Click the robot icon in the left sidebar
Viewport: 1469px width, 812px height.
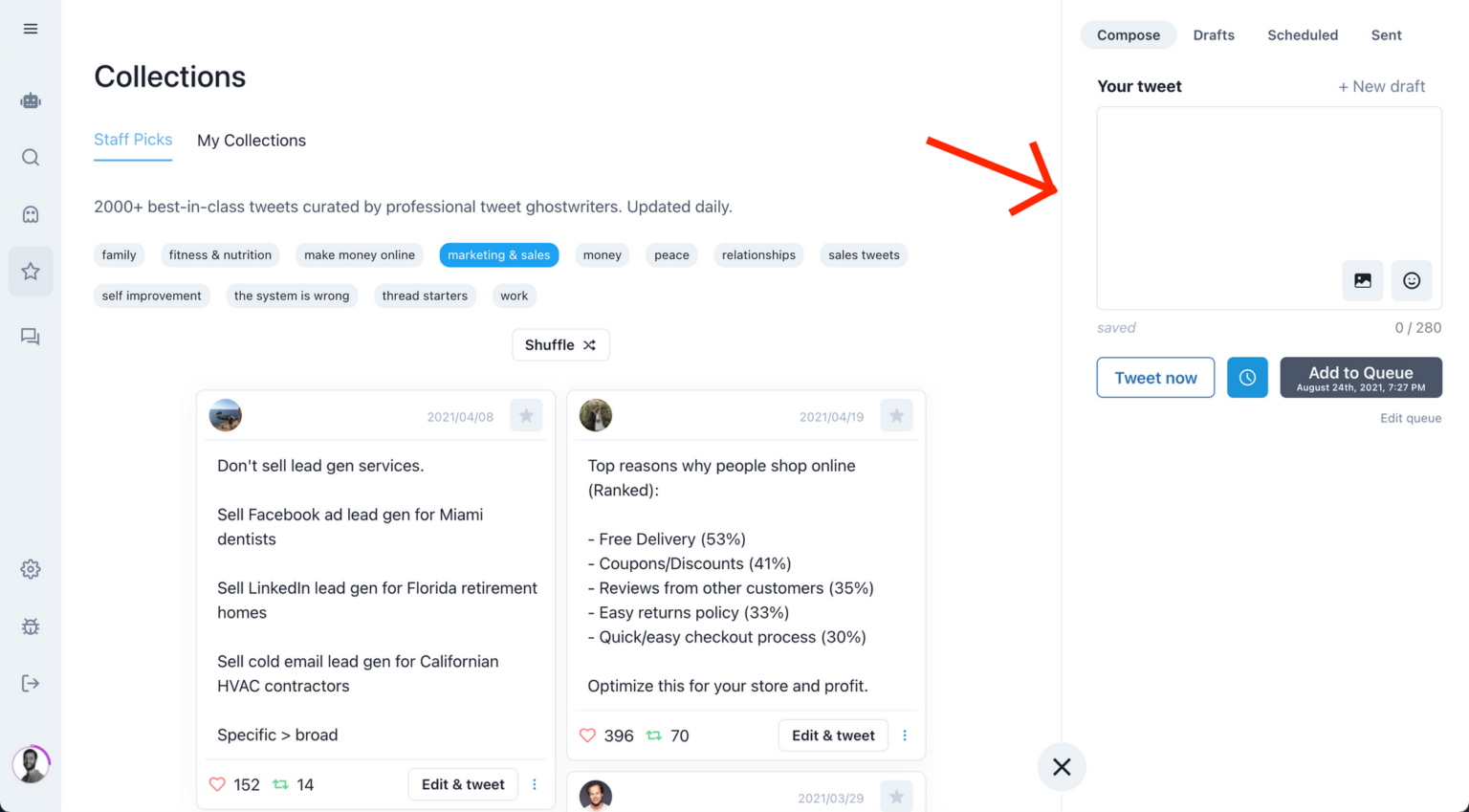[x=30, y=99]
